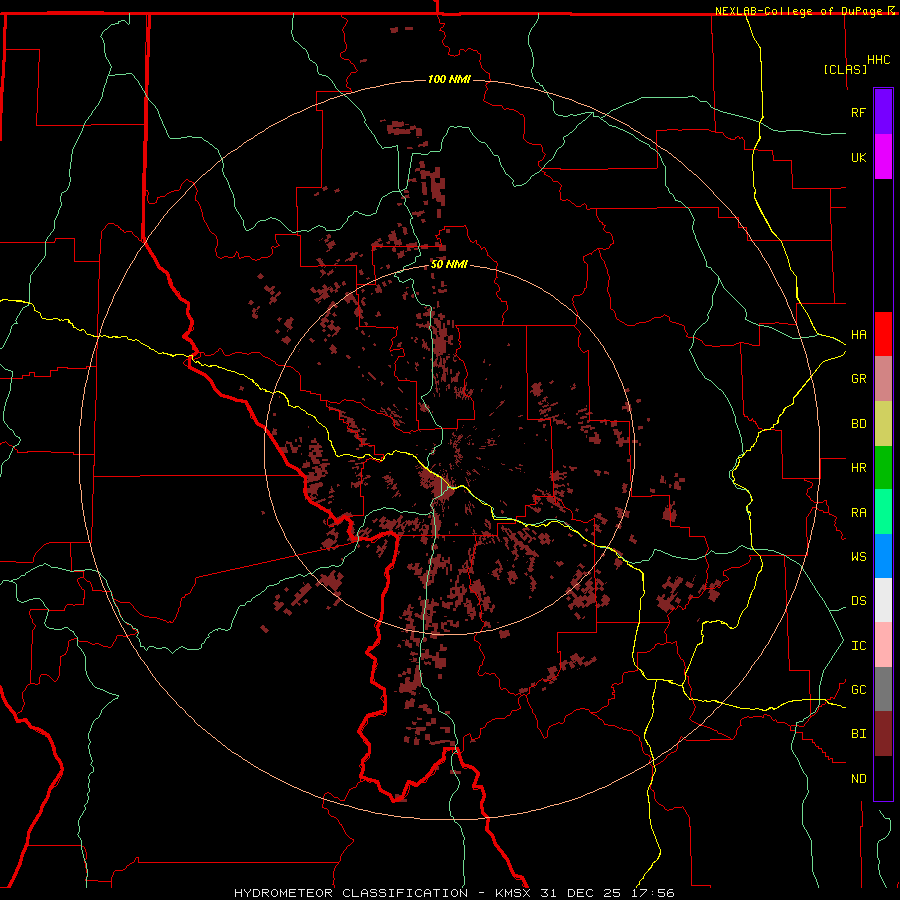Click the HYDROMETEOR CLASSIFICATION title text
This screenshot has width=900, height=900.
coord(351,893)
